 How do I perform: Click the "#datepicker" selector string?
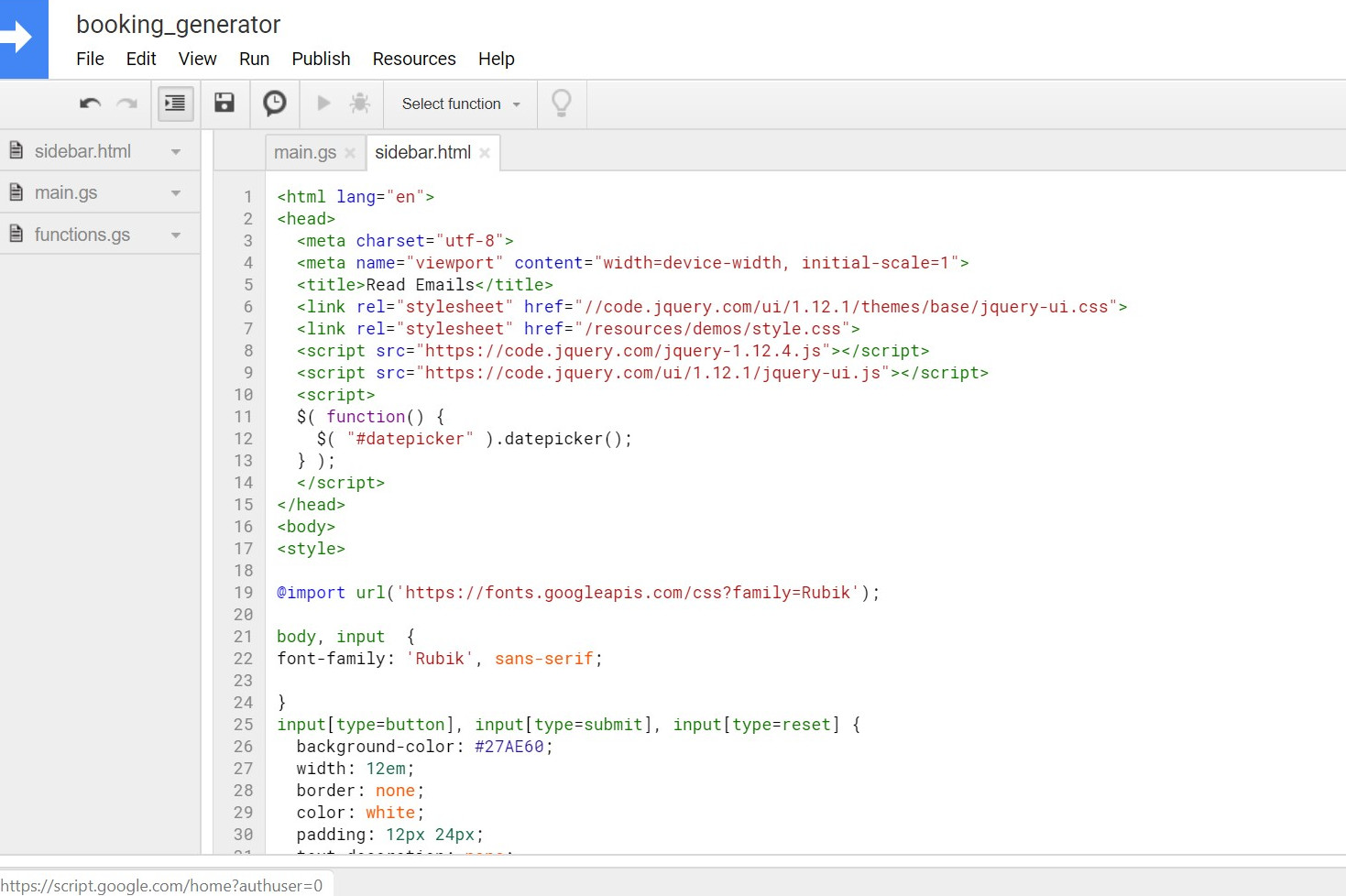tap(410, 439)
